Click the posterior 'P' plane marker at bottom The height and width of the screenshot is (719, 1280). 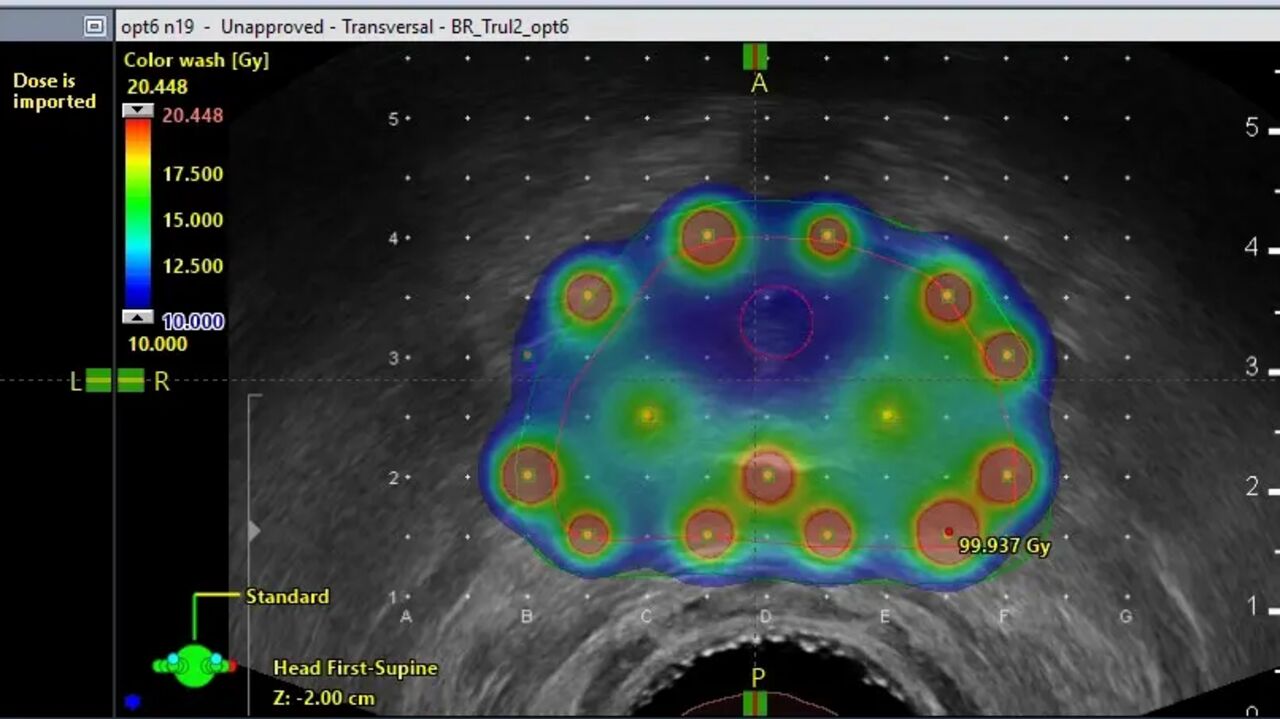coord(756,702)
